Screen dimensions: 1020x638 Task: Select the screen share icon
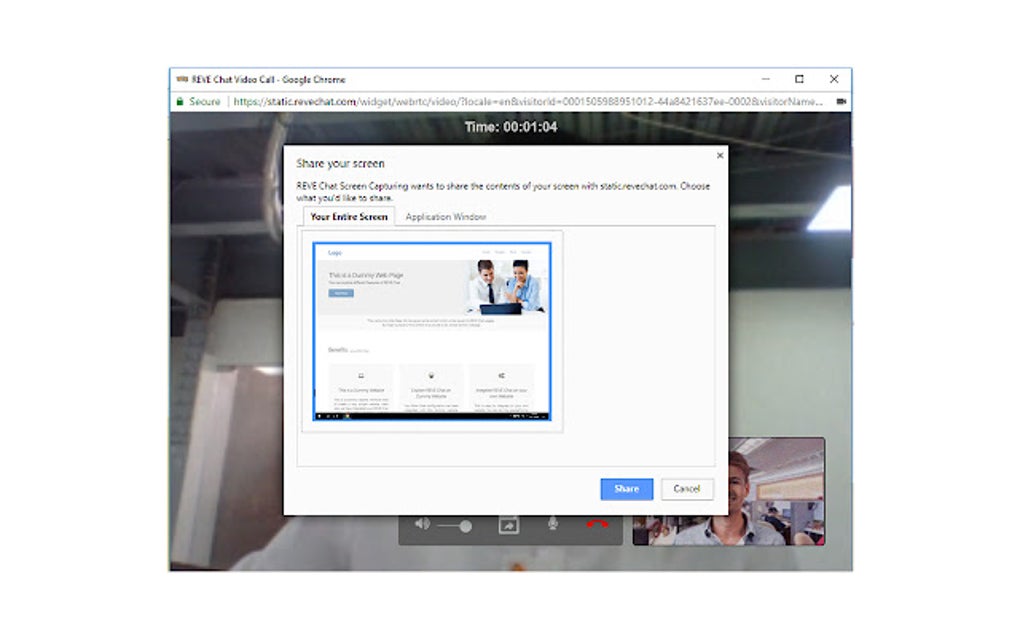tap(510, 523)
